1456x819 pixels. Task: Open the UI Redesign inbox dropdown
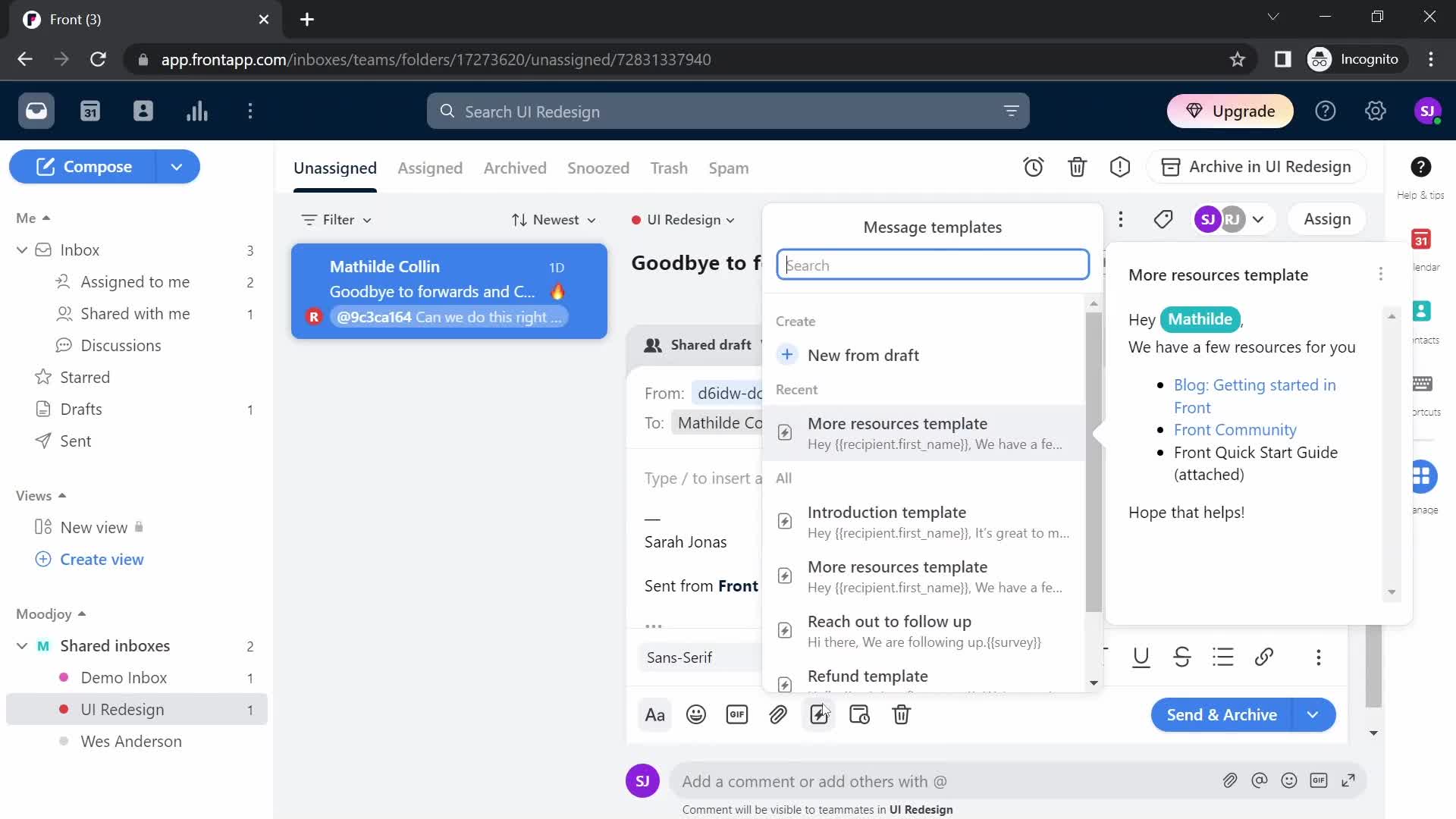point(683,220)
